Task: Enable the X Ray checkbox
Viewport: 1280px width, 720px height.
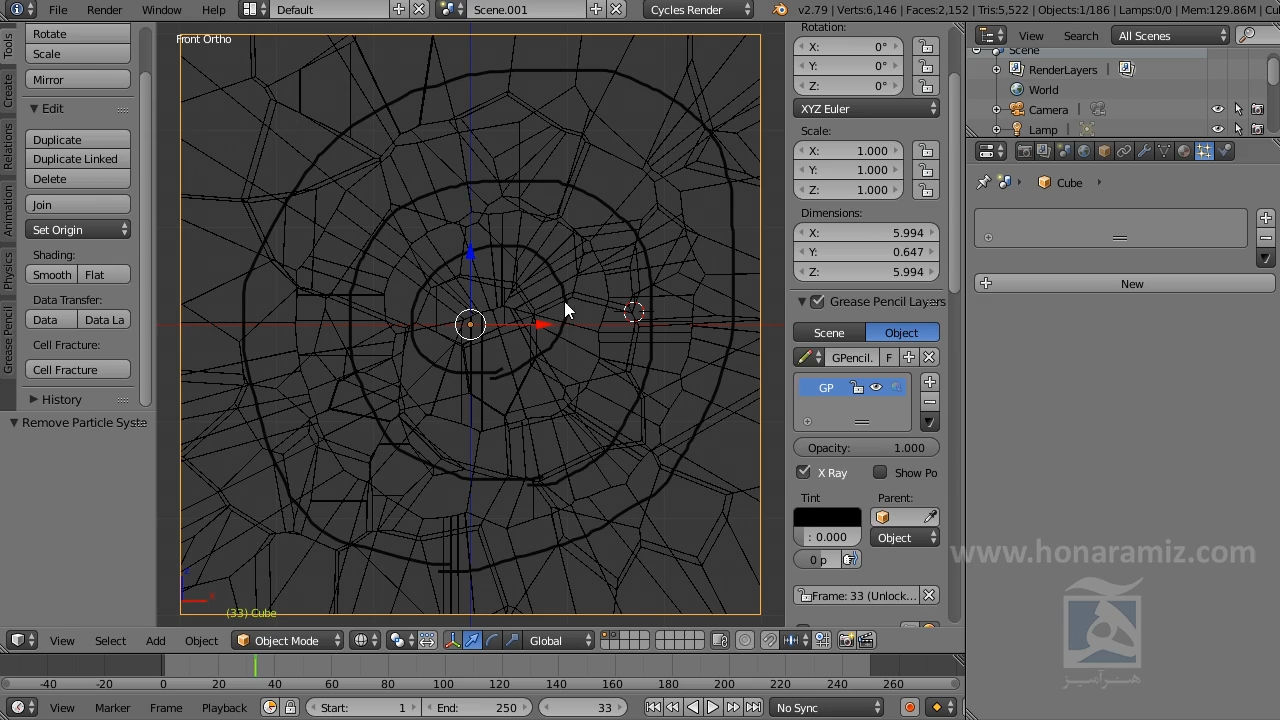Action: click(x=804, y=472)
